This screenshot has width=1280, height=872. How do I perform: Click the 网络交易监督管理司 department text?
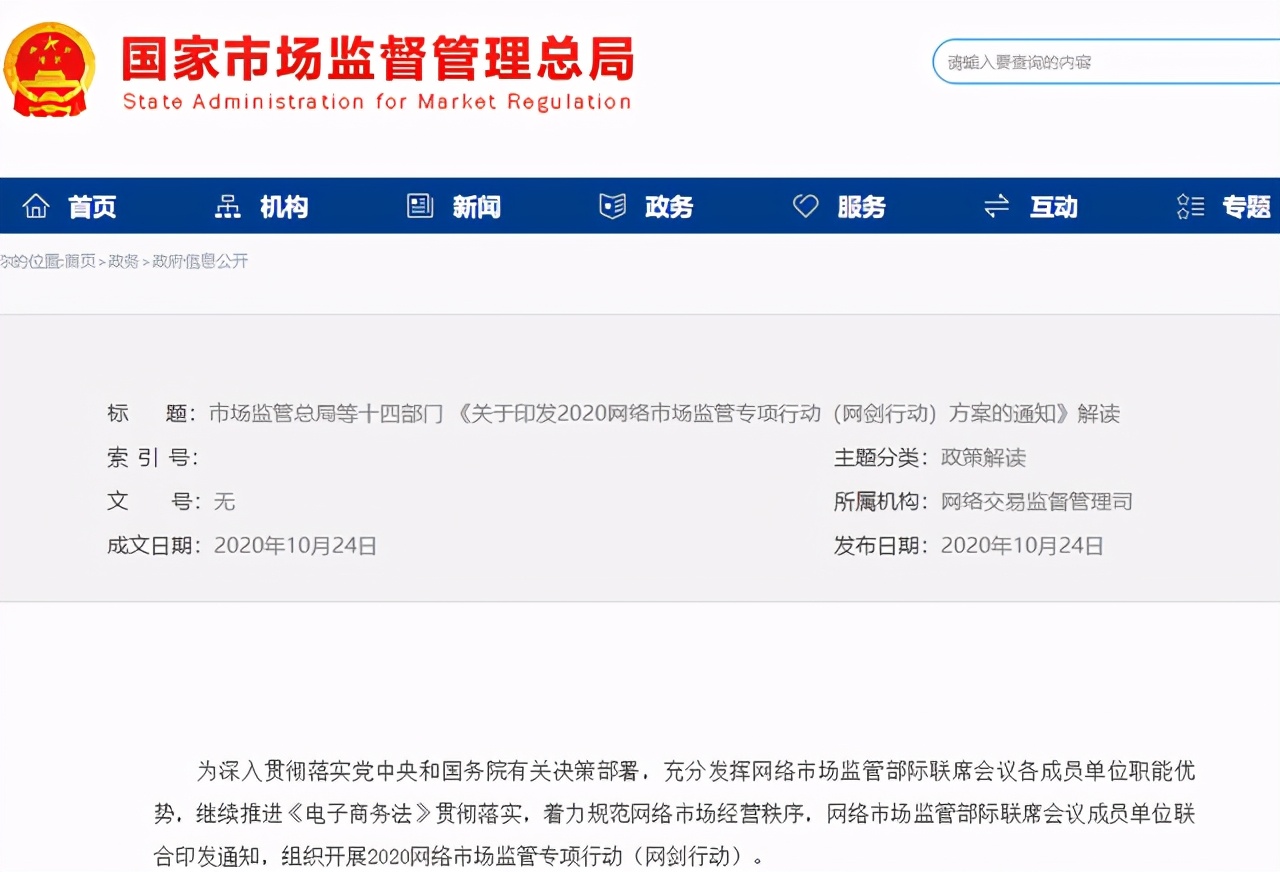tap(1034, 501)
